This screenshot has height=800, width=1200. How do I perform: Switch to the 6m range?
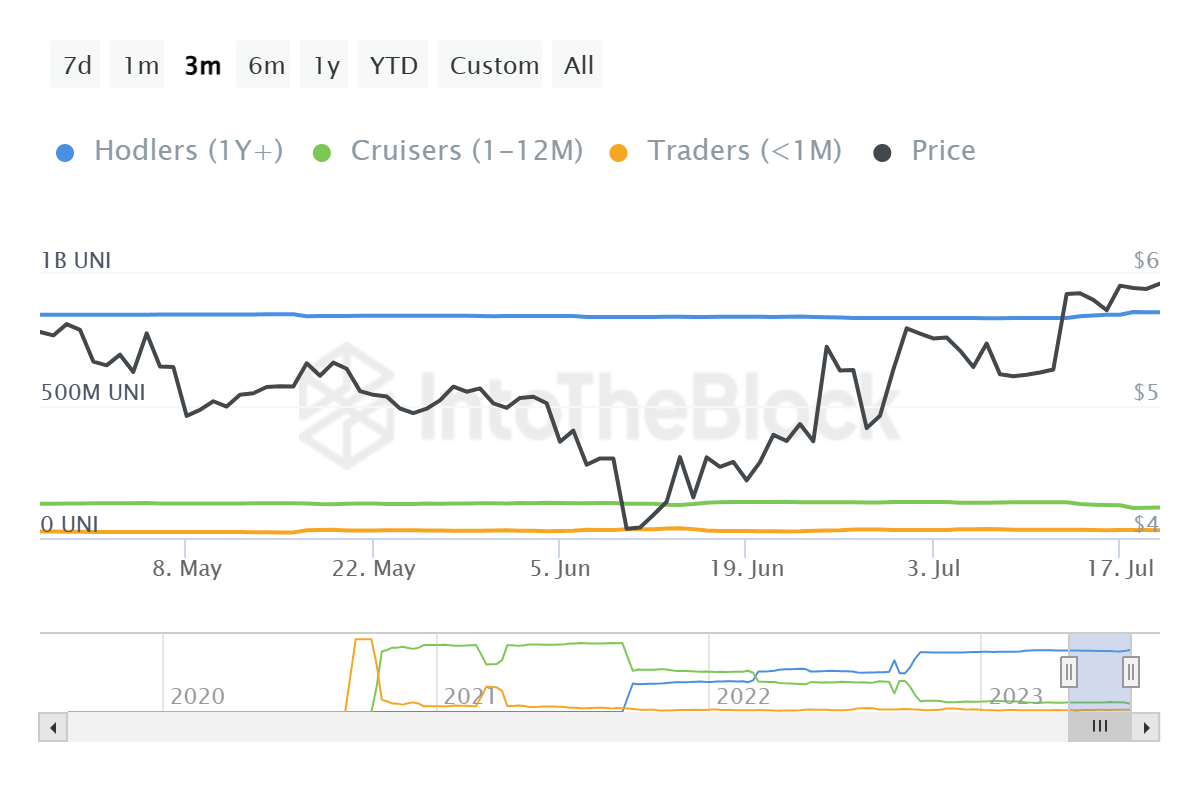pyautogui.click(x=266, y=66)
